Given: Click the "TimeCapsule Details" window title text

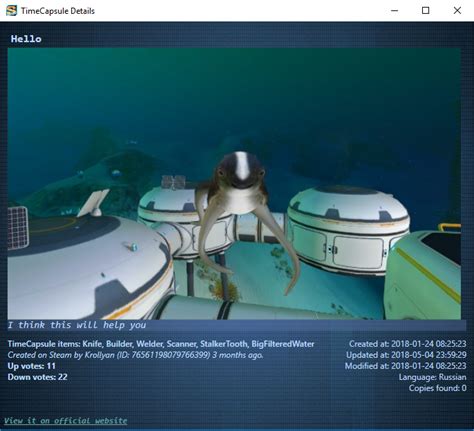Looking at the screenshot, I should pyautogui.click(x=58, y=11).
